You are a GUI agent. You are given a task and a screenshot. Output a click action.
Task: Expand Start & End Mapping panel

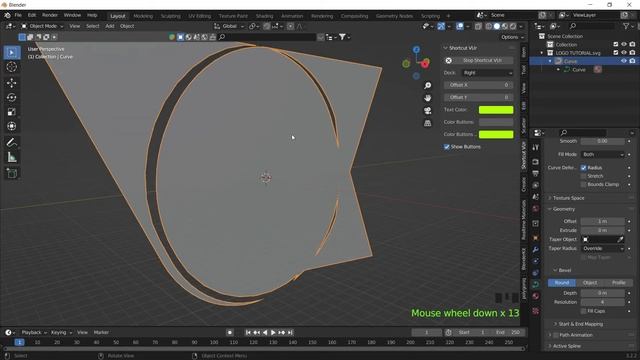pyautogui.click(x=580, y=324)
